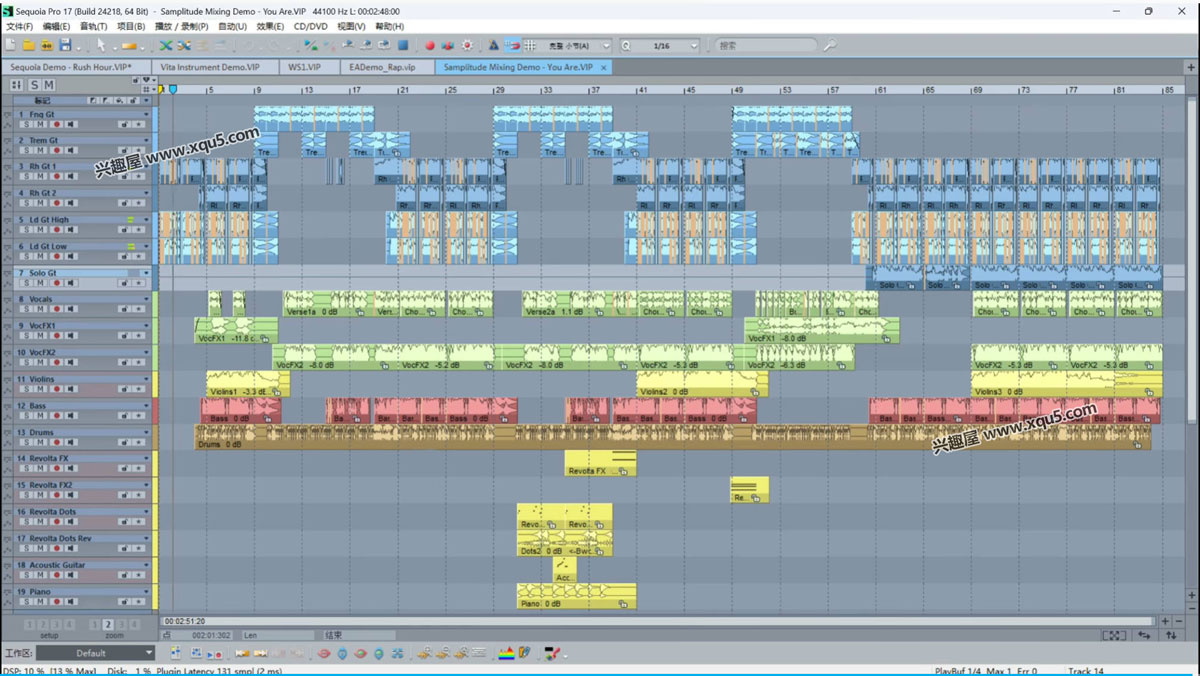This screenshot has height=676, width=1200.
Task: Click the Open project folder icon
Action: point(28,45)
